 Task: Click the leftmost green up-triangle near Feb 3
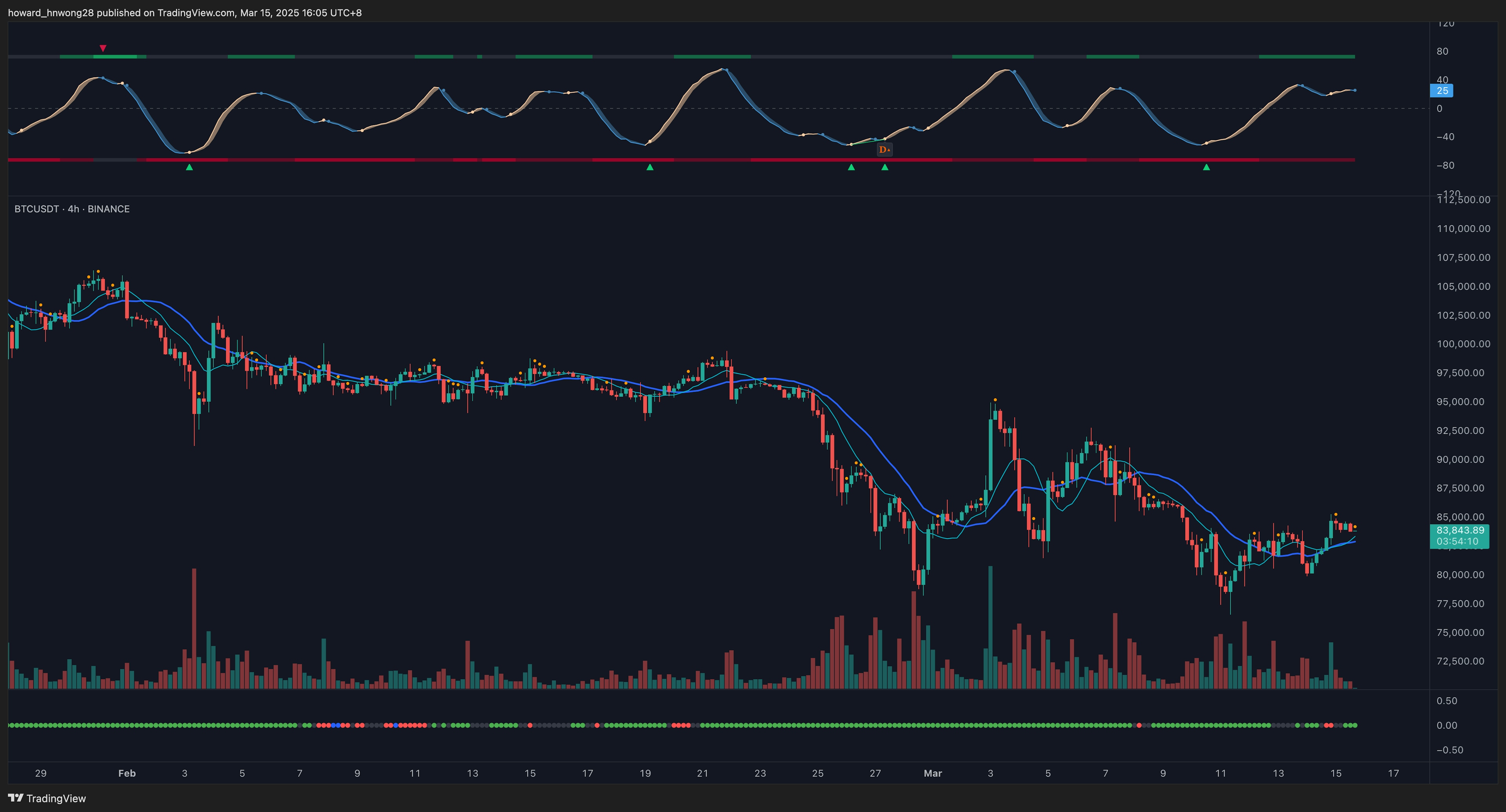point(189,167)
